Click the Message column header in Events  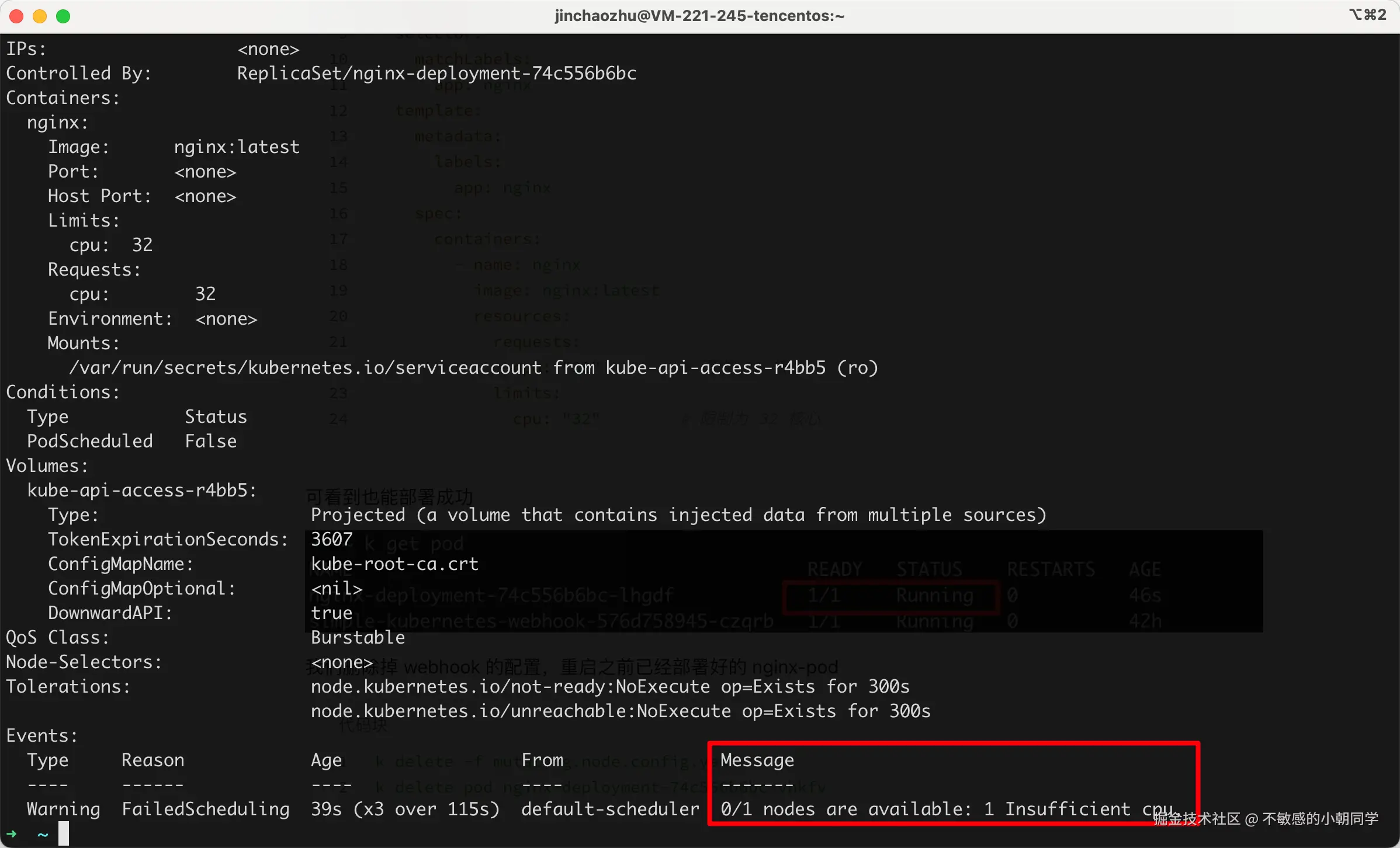click(757, 760)
